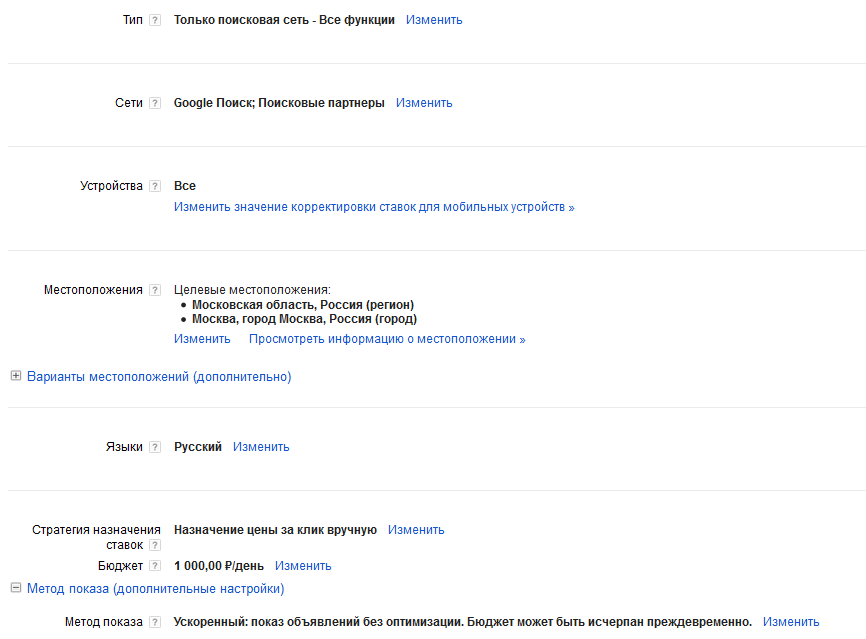Click help icon next to Тип
Viewport: 866px width, 639px height.
[x=154, y=20]
